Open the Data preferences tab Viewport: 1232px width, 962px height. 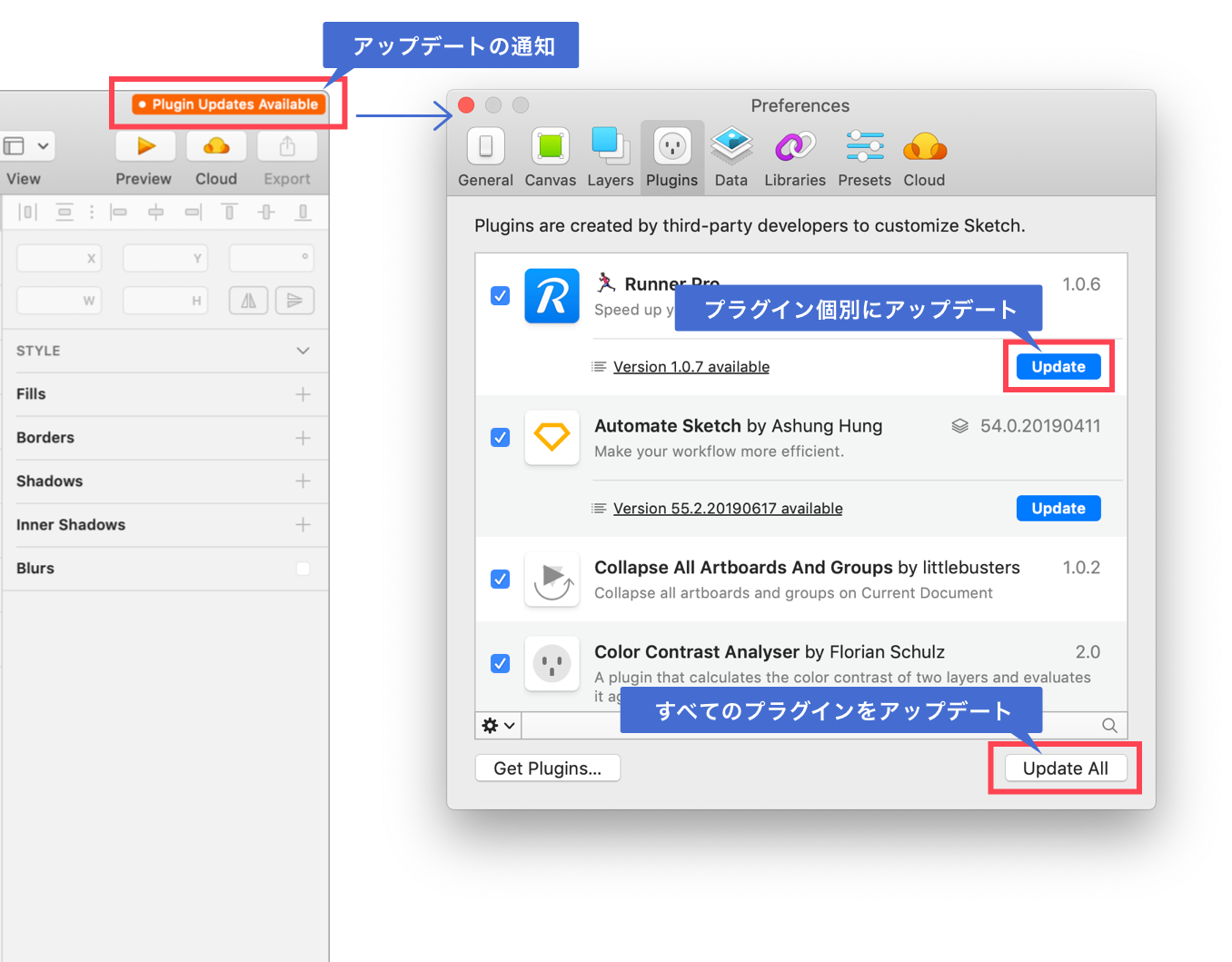pyautogui.click(x=731, y=157)
